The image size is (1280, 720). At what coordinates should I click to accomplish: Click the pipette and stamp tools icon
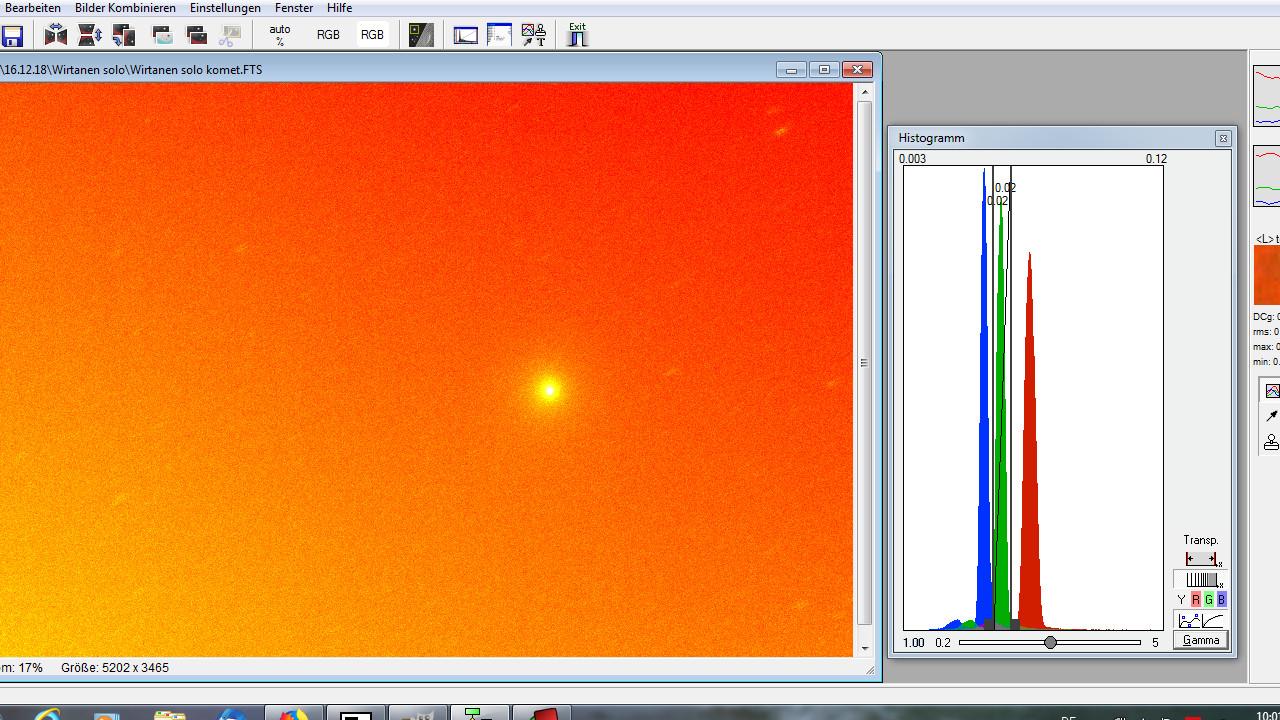point(534,36)
